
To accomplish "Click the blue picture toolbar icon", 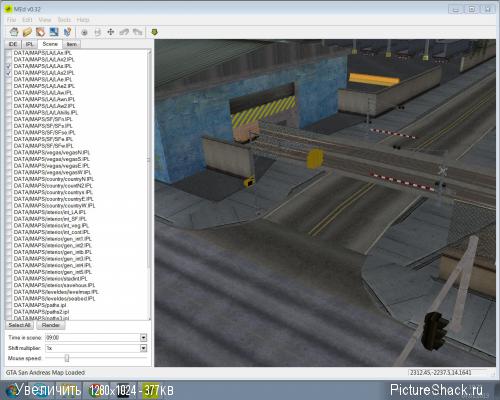I will point(54,32).
